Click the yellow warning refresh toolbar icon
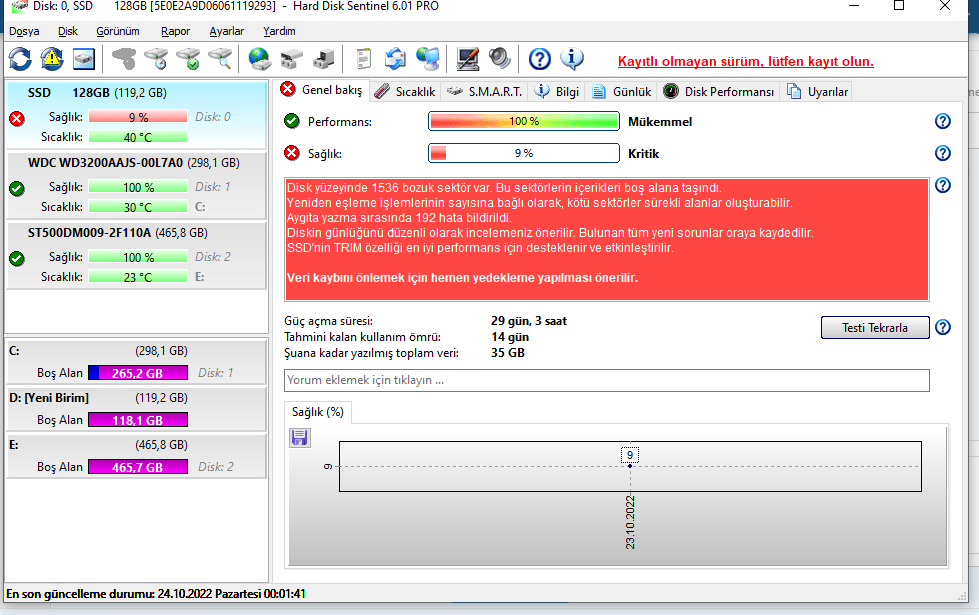The width and height of the screenshot is (979, 615). pyautogui.click(x=51, y=59)
